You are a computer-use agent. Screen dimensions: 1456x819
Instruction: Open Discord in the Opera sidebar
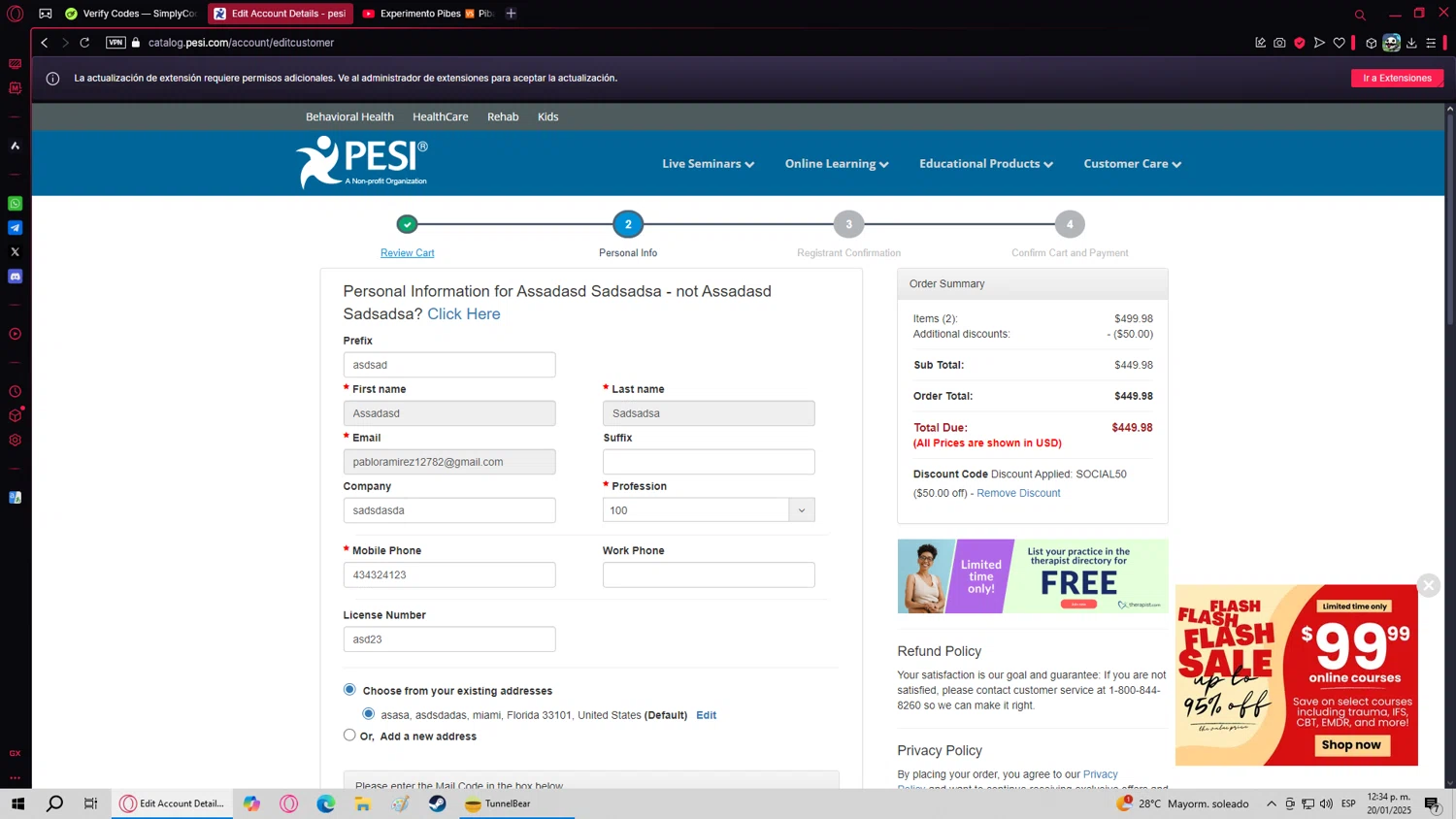[15, 277]
